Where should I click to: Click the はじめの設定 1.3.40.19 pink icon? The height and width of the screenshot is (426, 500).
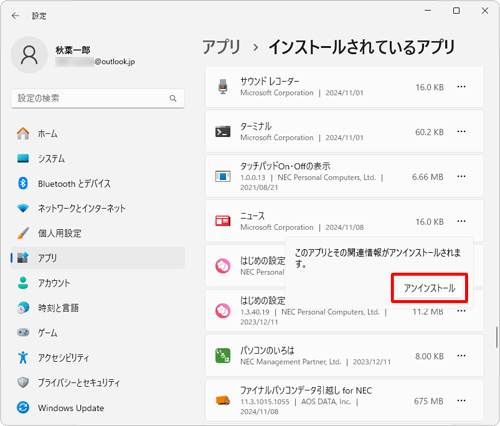click(223, 311)
